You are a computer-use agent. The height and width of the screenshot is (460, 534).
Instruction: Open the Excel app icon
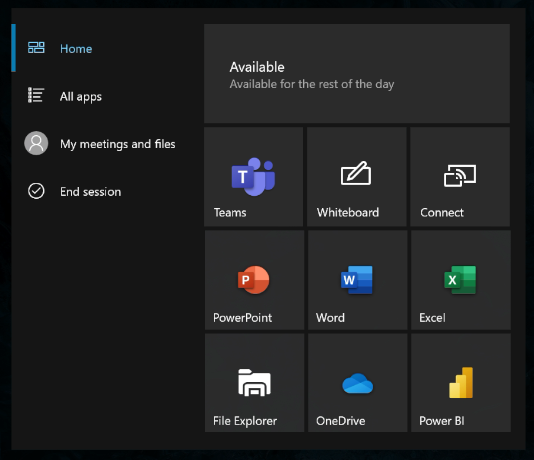460,280
